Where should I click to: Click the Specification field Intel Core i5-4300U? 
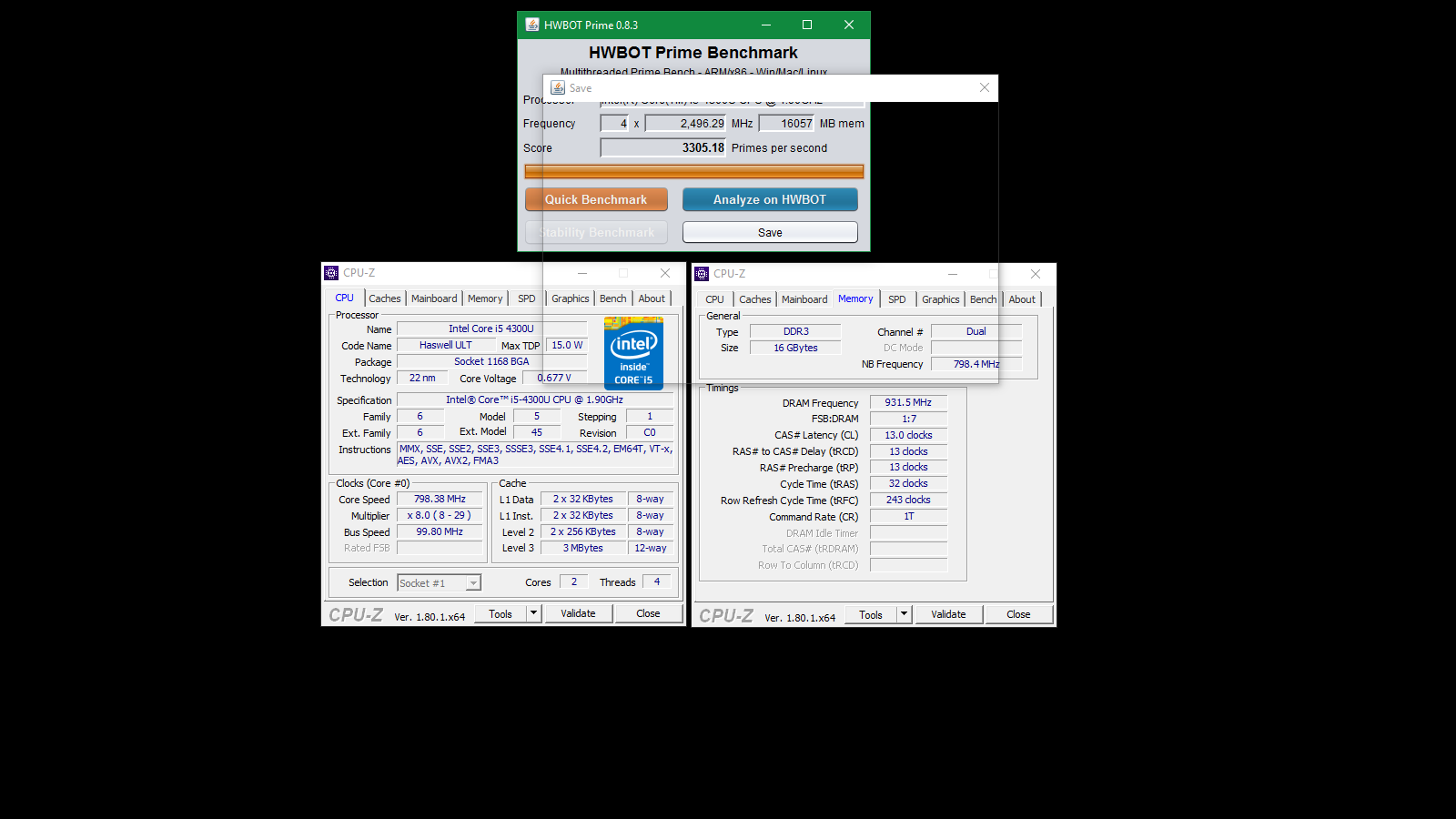535,399
